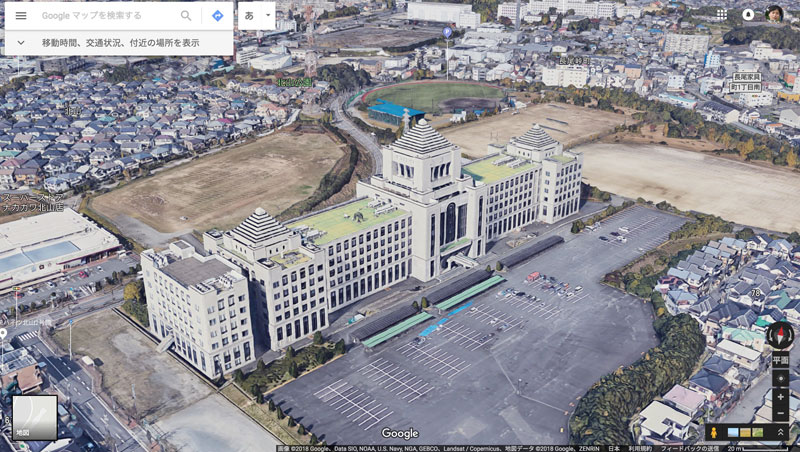Expand the imagery strip with double chevron
Screen dimensions: 800x452
tap(781, 432)
